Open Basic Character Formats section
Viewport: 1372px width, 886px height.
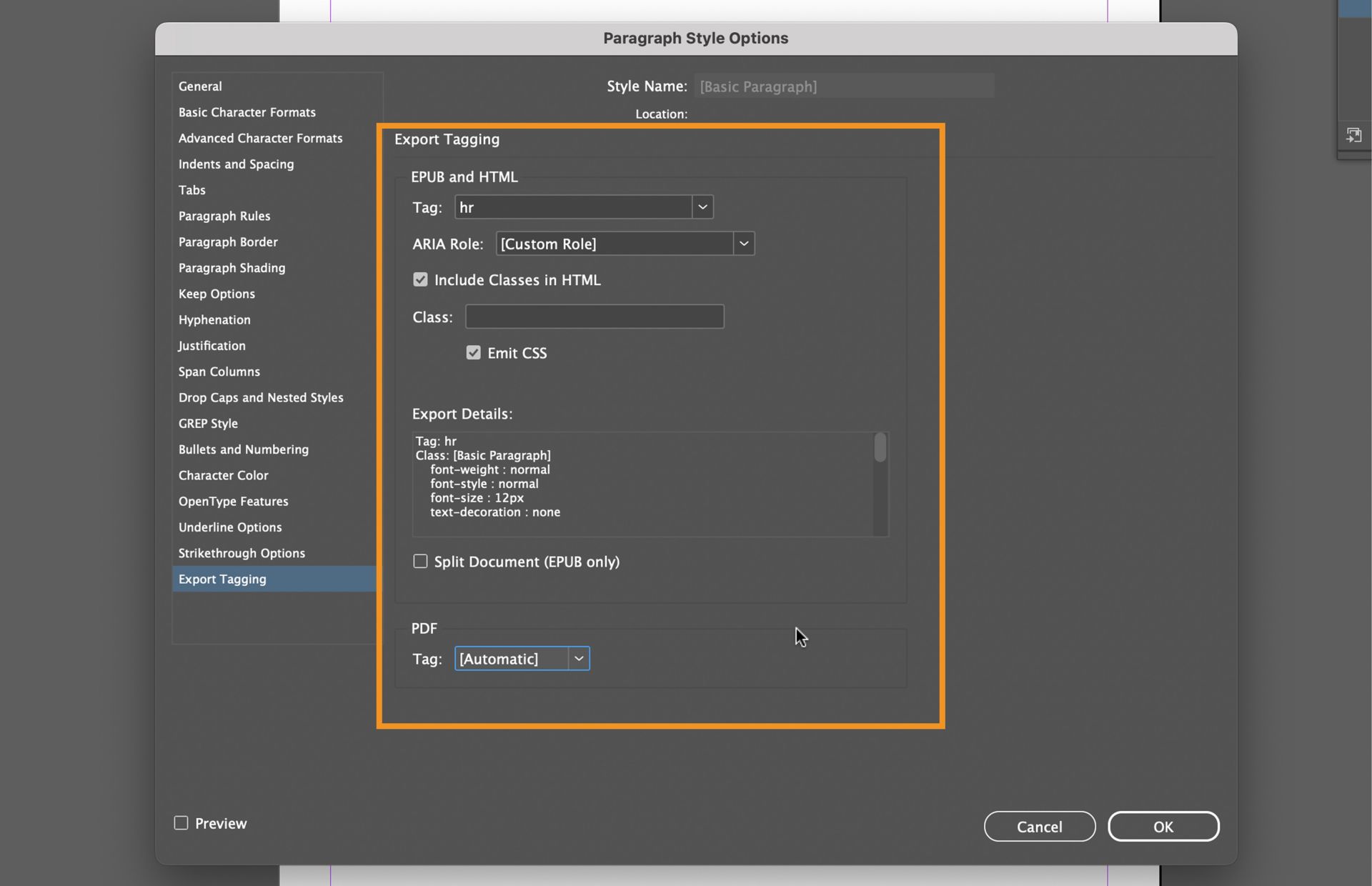(x=247, y=112)
